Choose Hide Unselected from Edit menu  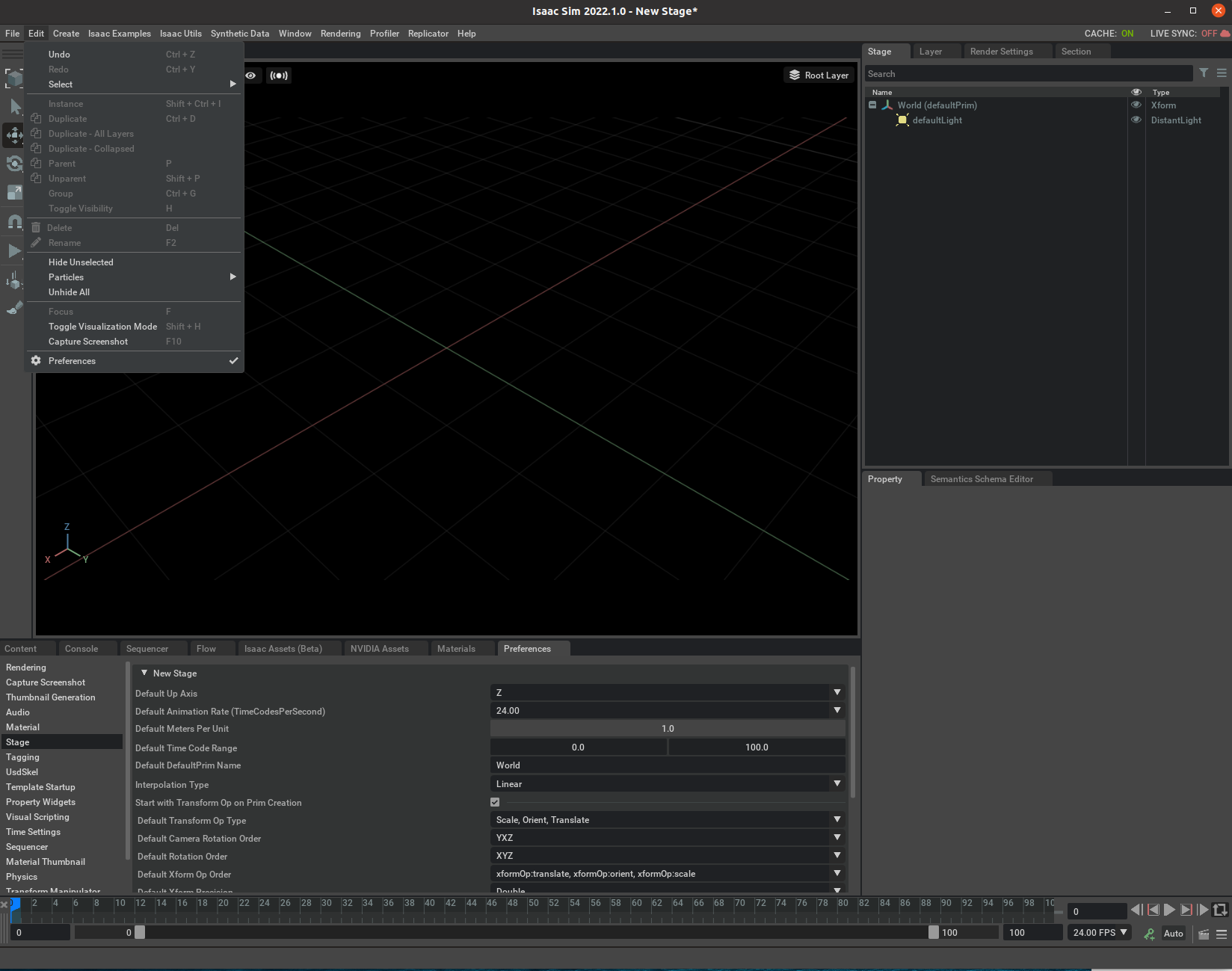tap(135, 262)
